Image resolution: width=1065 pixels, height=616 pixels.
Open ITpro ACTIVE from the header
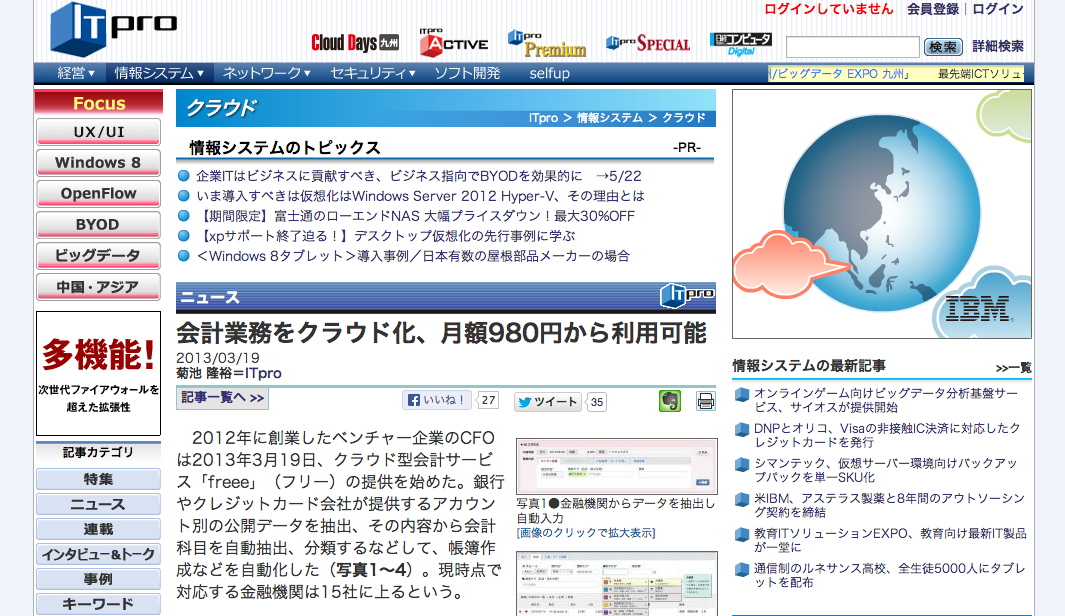455,41
